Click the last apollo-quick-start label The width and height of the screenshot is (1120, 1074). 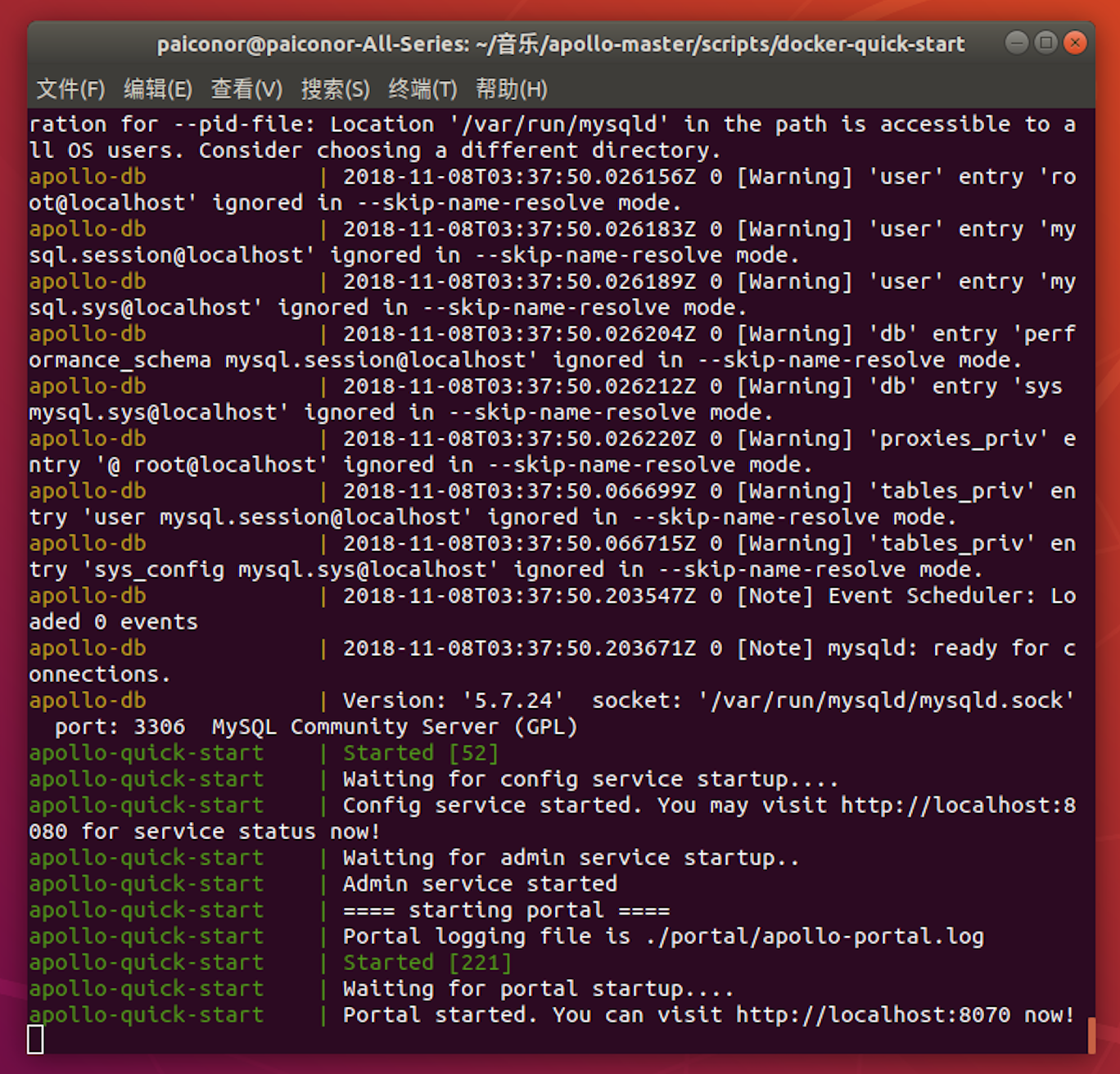click(147, 1015)
